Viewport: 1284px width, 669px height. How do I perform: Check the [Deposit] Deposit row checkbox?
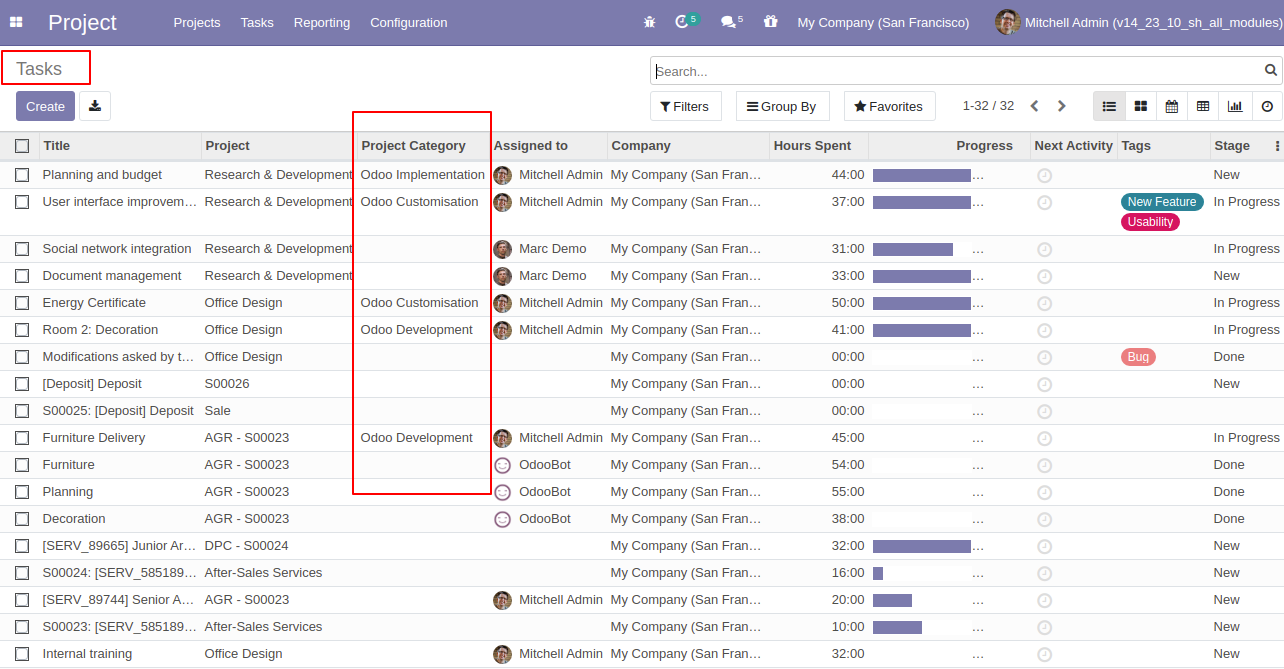coord(22,384)
